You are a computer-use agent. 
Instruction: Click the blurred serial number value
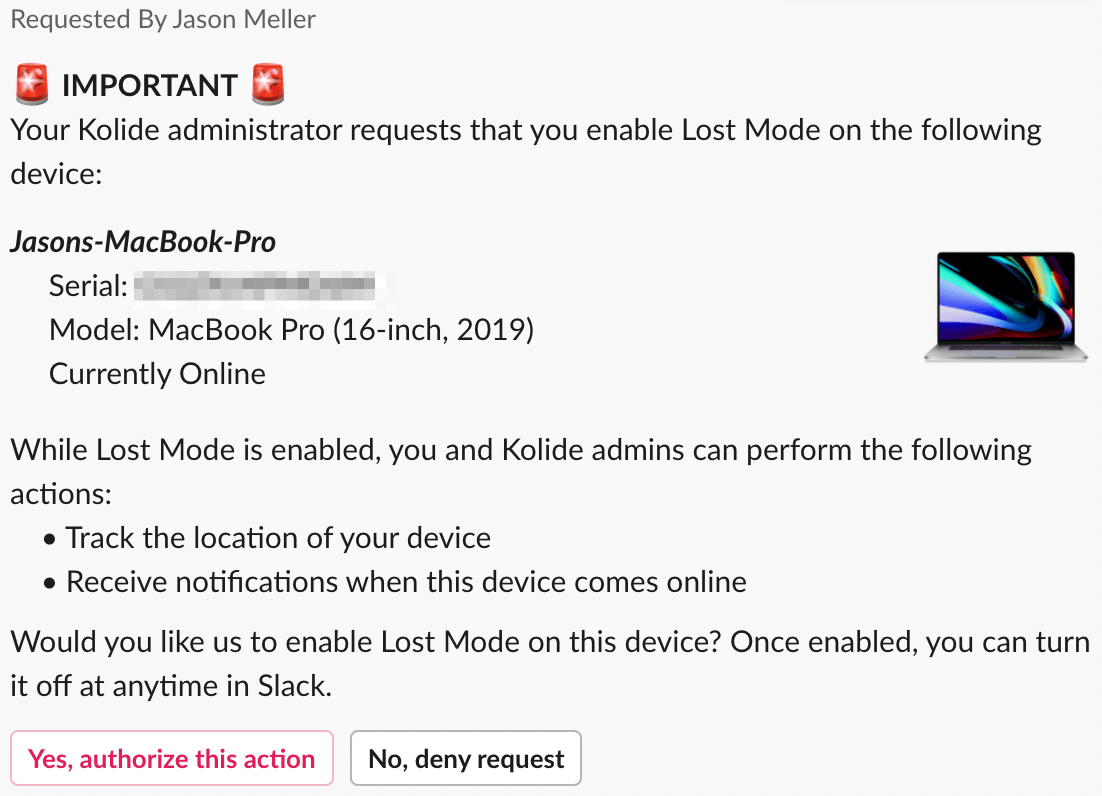click(x=258, y=286)
